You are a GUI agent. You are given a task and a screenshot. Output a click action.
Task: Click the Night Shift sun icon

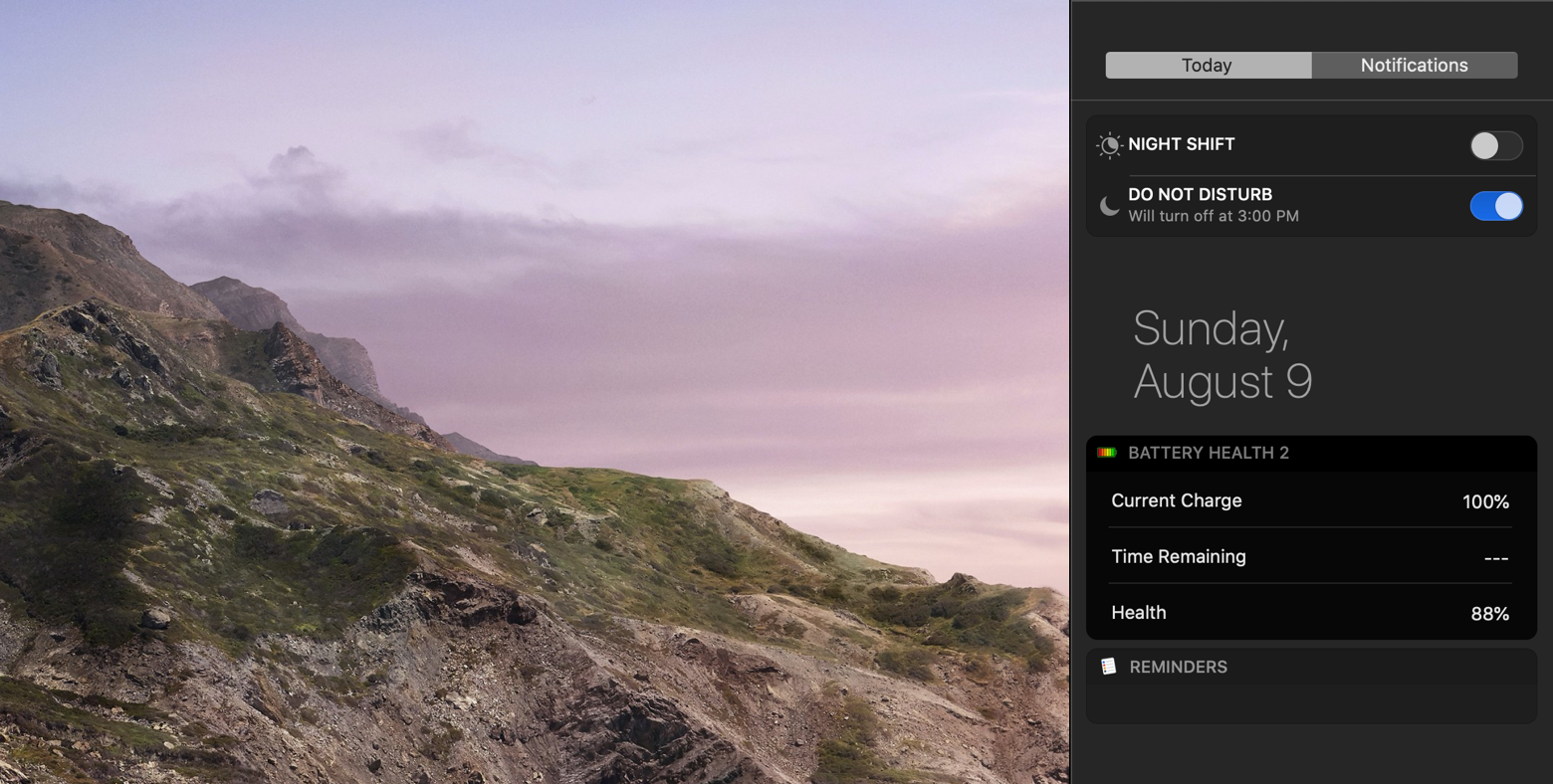click(1108, 145)
